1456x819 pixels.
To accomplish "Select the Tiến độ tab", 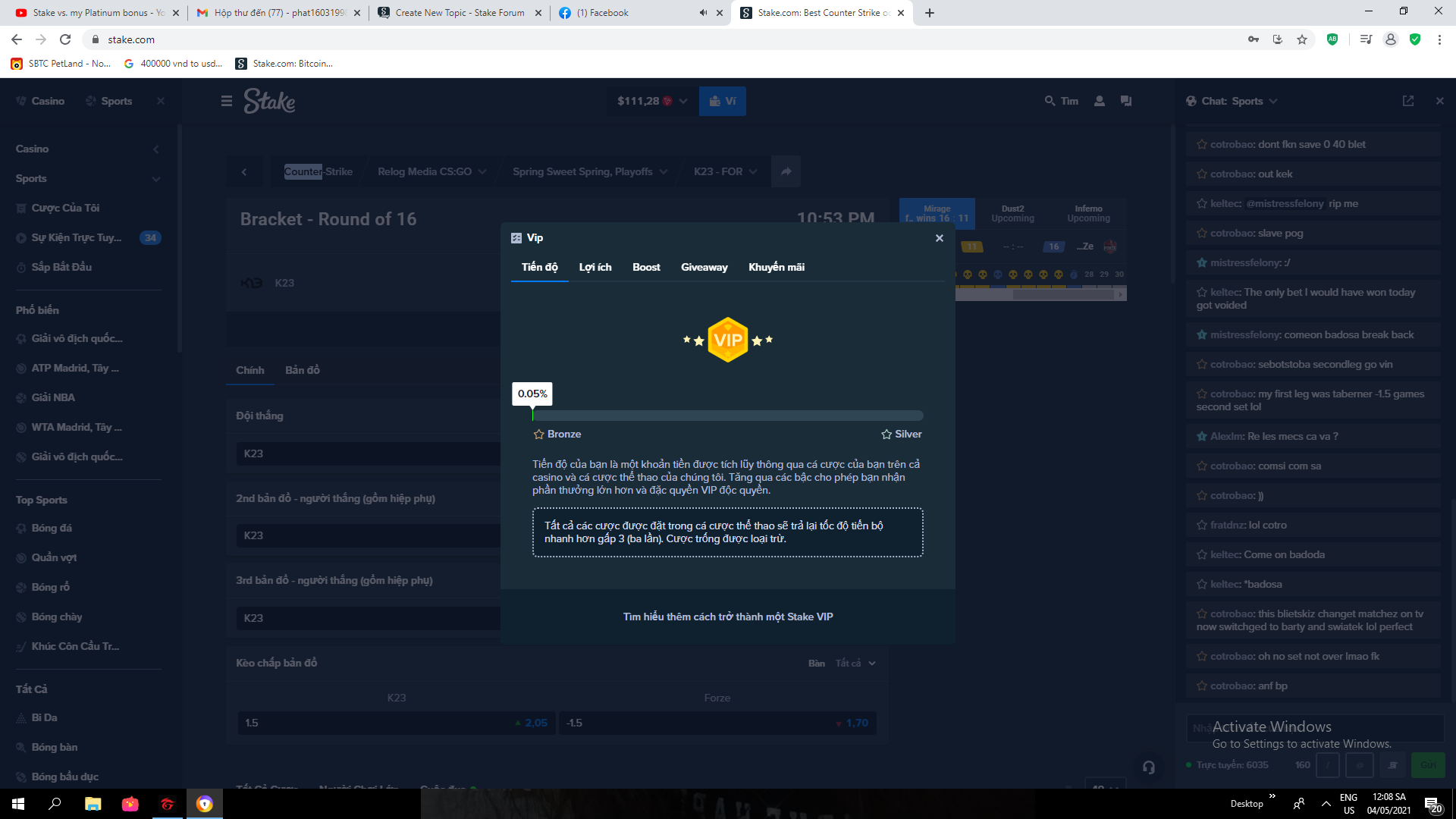I will click(539, 267).
